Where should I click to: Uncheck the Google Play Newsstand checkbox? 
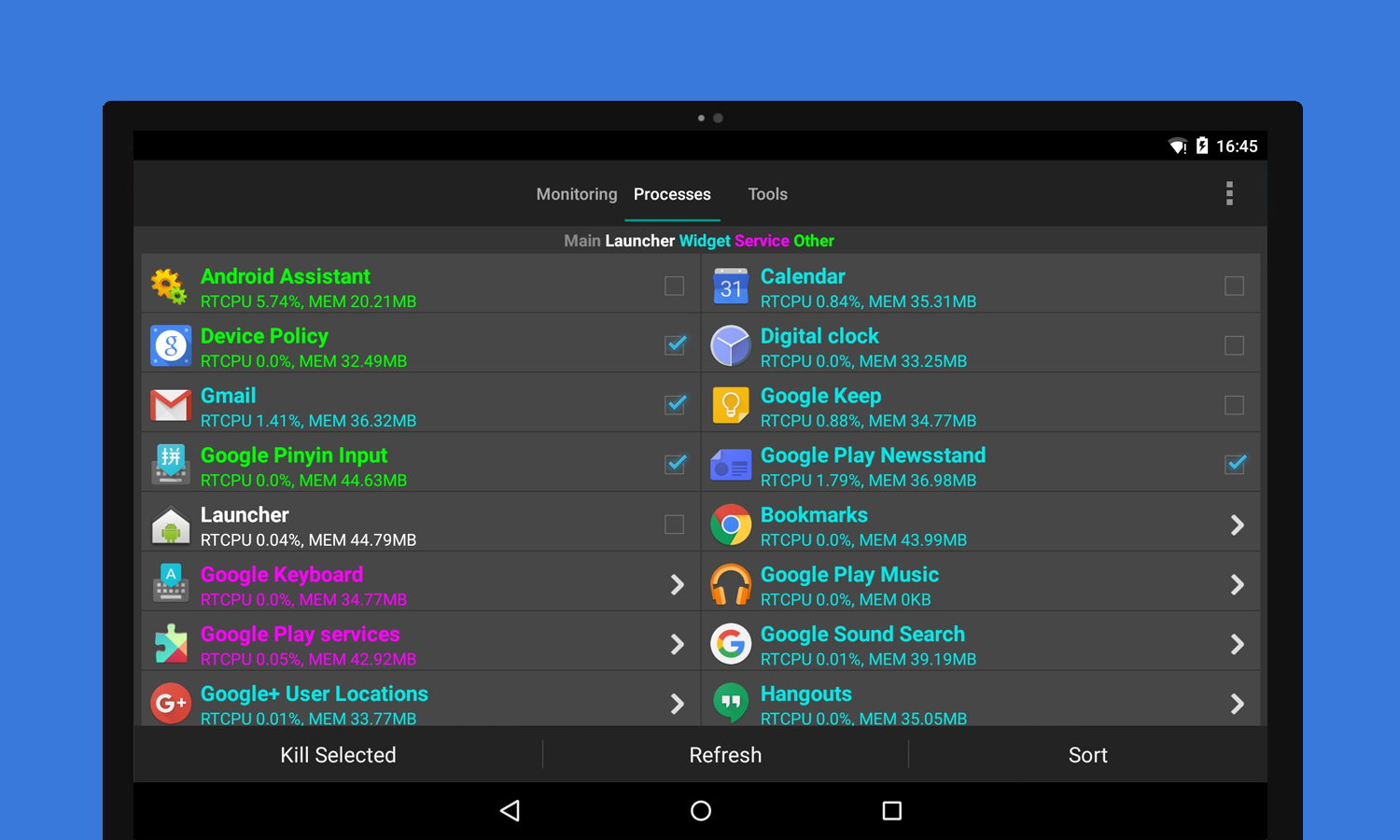coord(1235,464)
